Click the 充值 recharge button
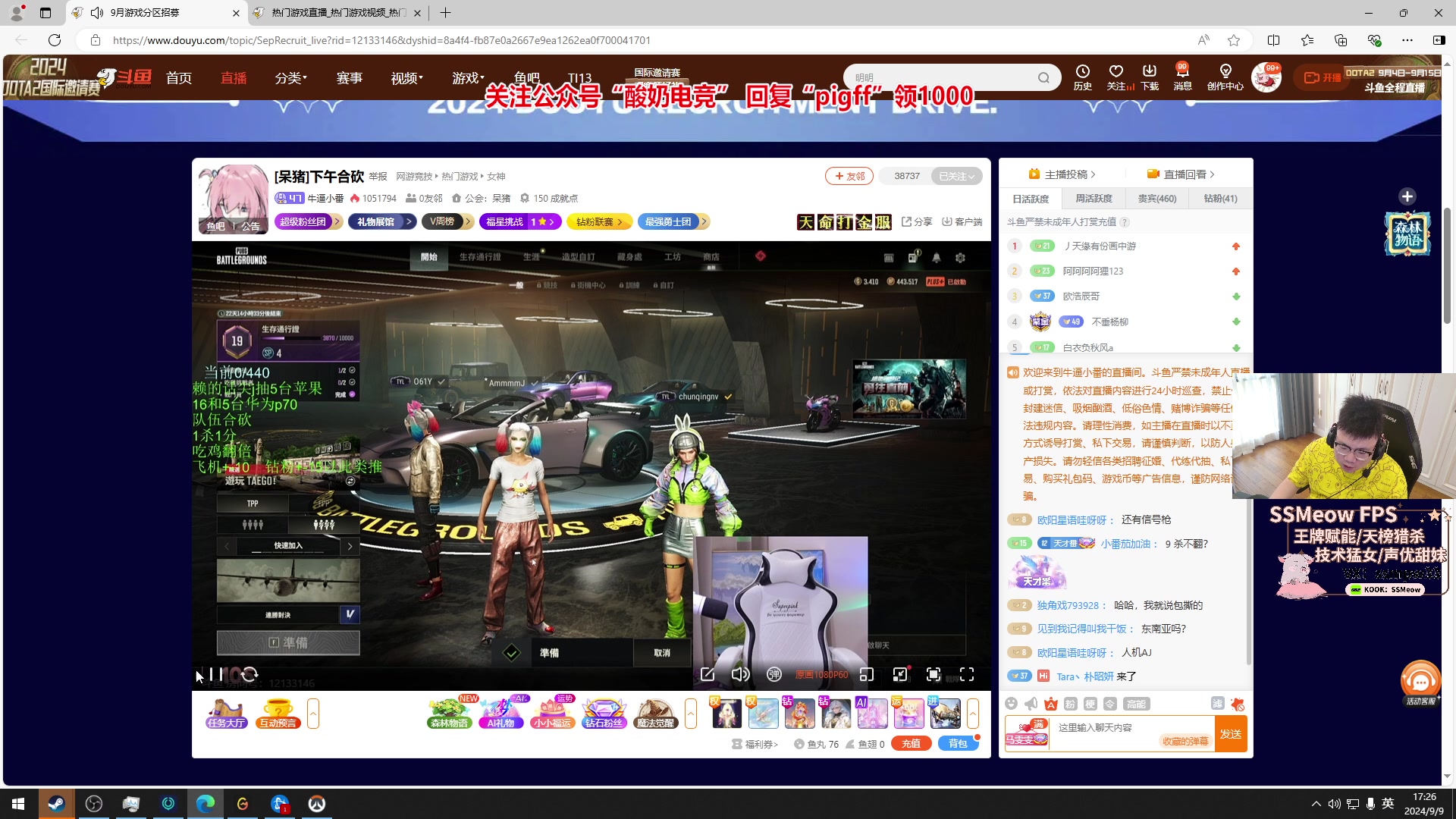 [x=911, y=744]
